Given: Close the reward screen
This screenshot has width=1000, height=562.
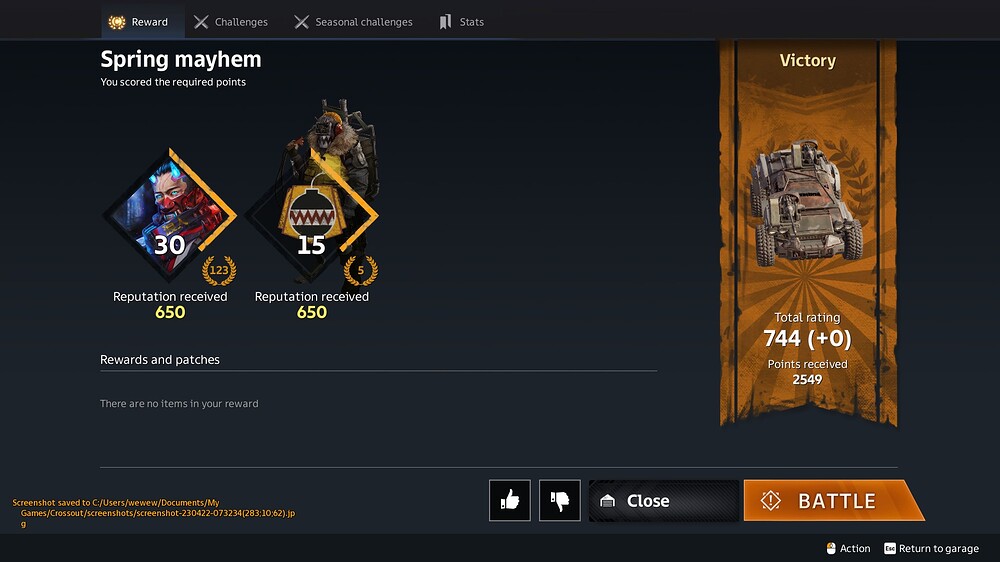Looking at the screenshot, I should pyautogui.click(x=663, y=501).
